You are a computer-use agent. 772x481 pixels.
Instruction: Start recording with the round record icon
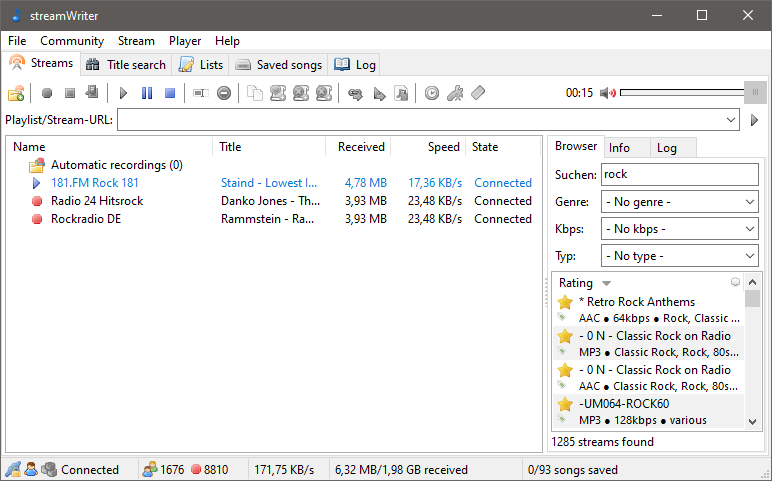tap(47, 93)
